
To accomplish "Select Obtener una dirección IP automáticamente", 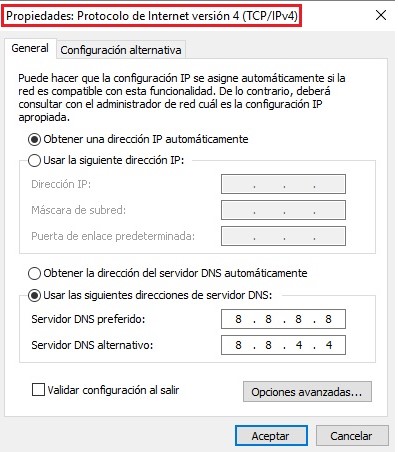I will (34, 139).
